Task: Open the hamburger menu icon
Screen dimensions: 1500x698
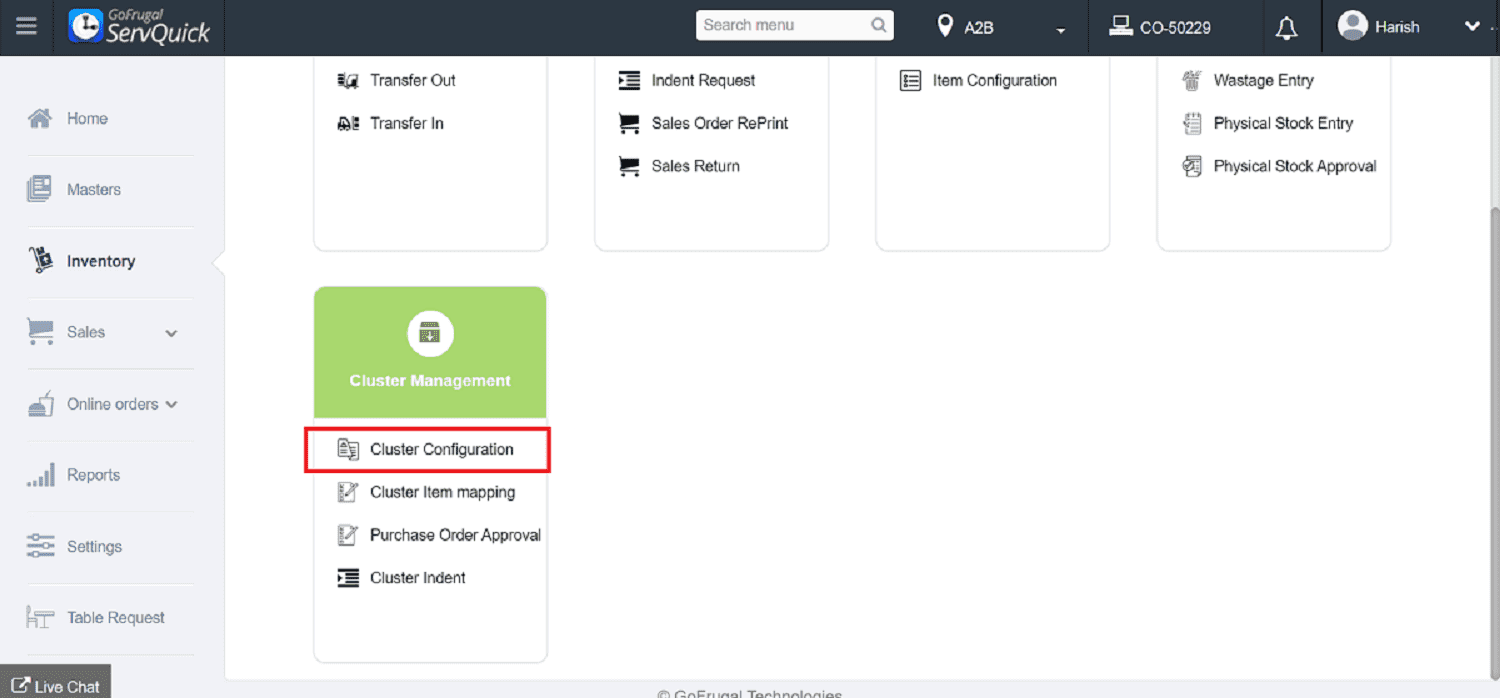Action: pos(27,27)
